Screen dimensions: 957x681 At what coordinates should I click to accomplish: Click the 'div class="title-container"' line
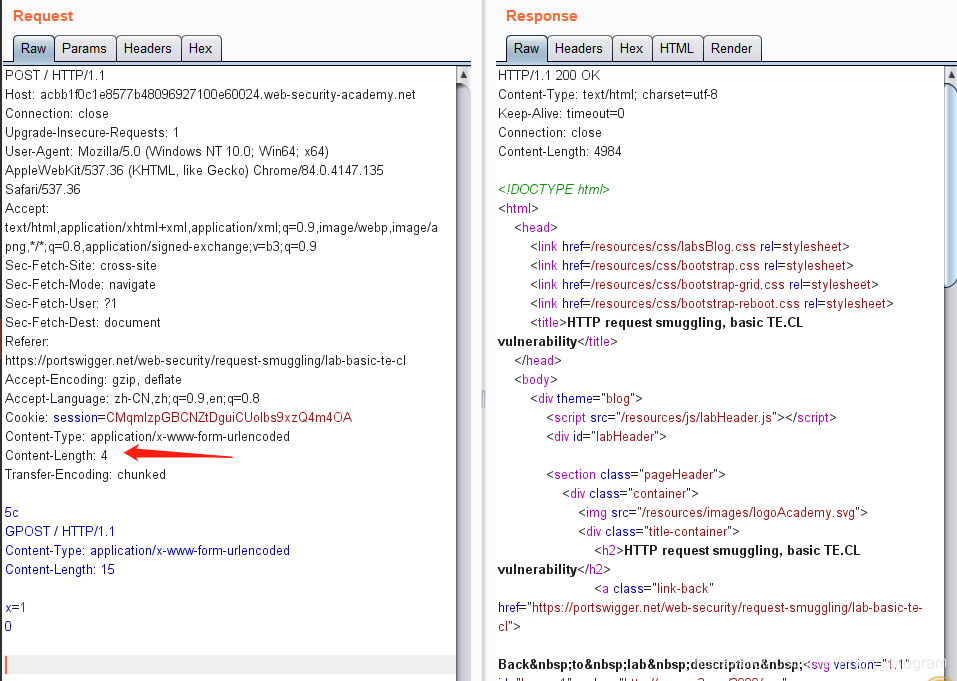(x=659, y=531)
